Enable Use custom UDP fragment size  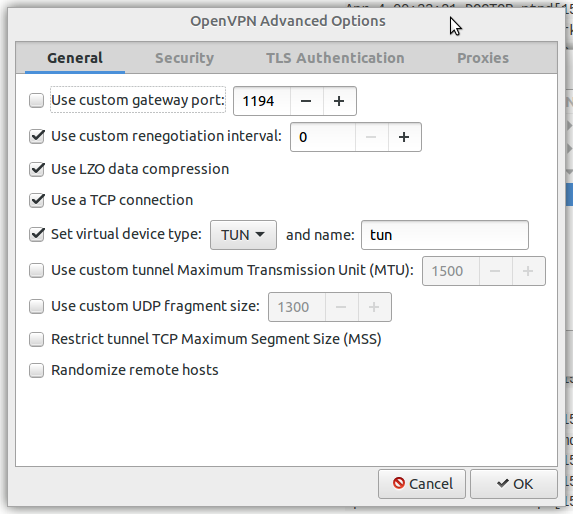pos(37,306)
